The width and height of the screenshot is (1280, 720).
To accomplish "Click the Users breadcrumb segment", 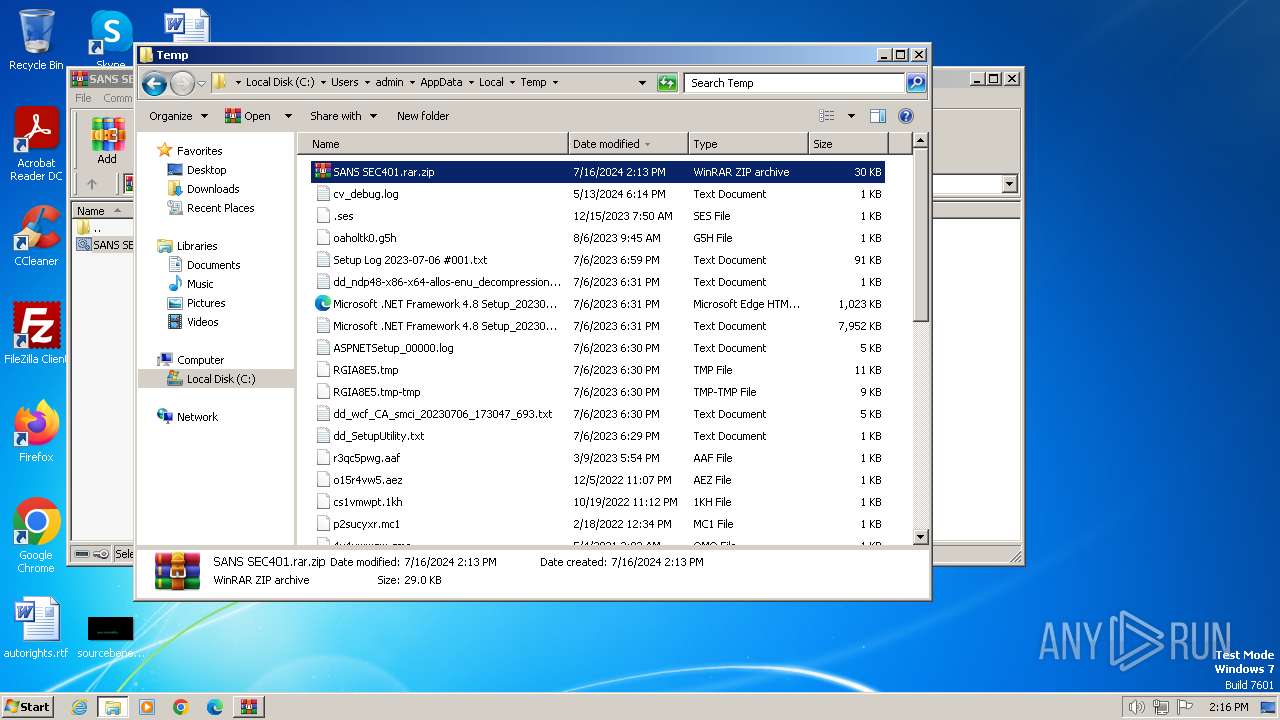I will click(x=344, y=83).
